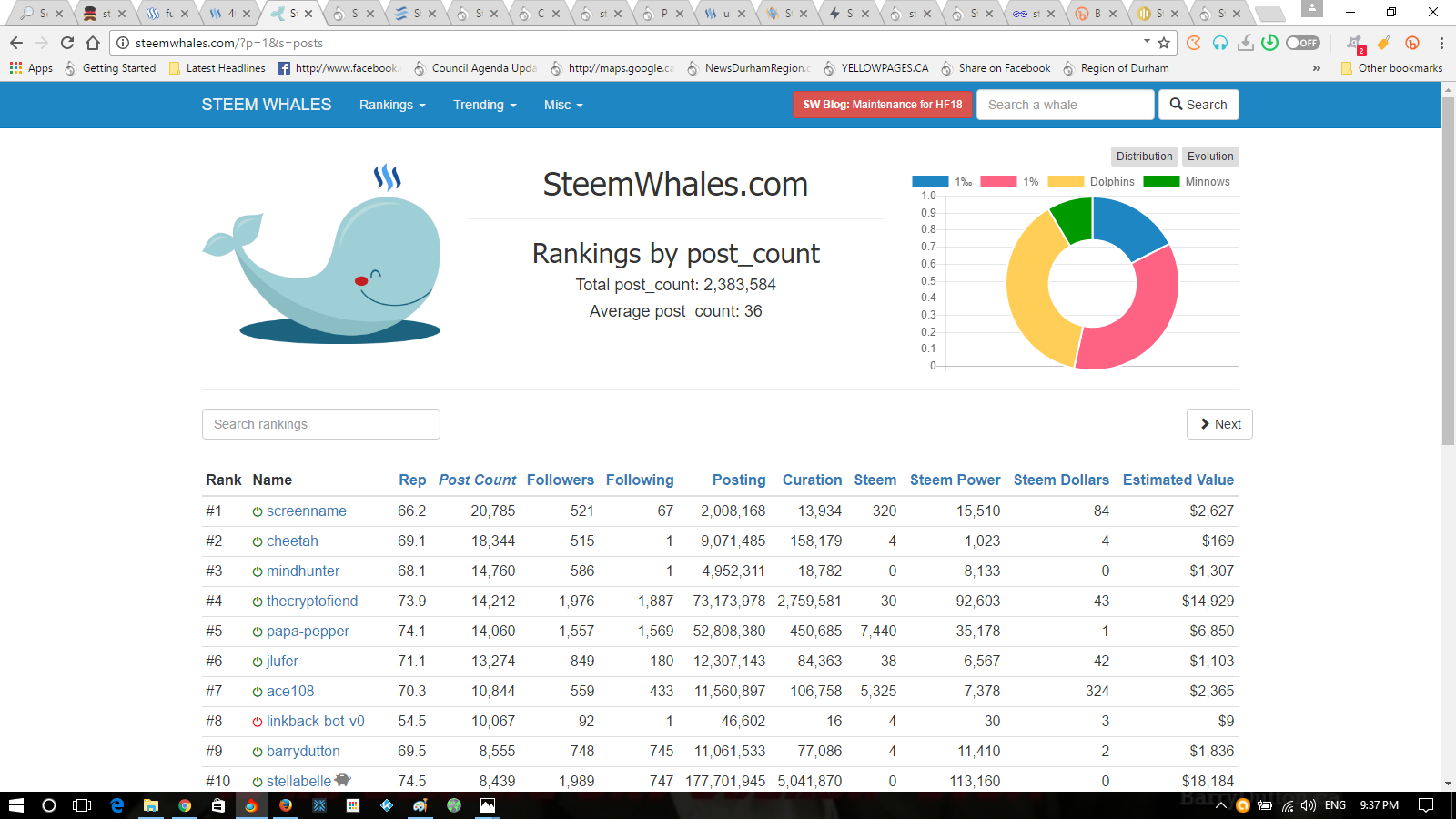Open Task View in taskbar
Image resolution: width=1456 pixels, height=819 pixels.
tap(82, 805)
